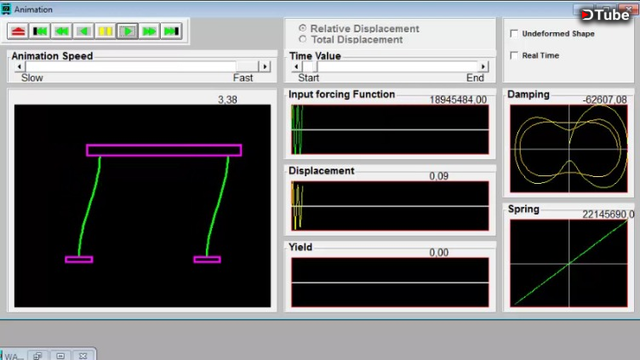
Task: Click the Slow label under speed slider
Action: point(32,78)
